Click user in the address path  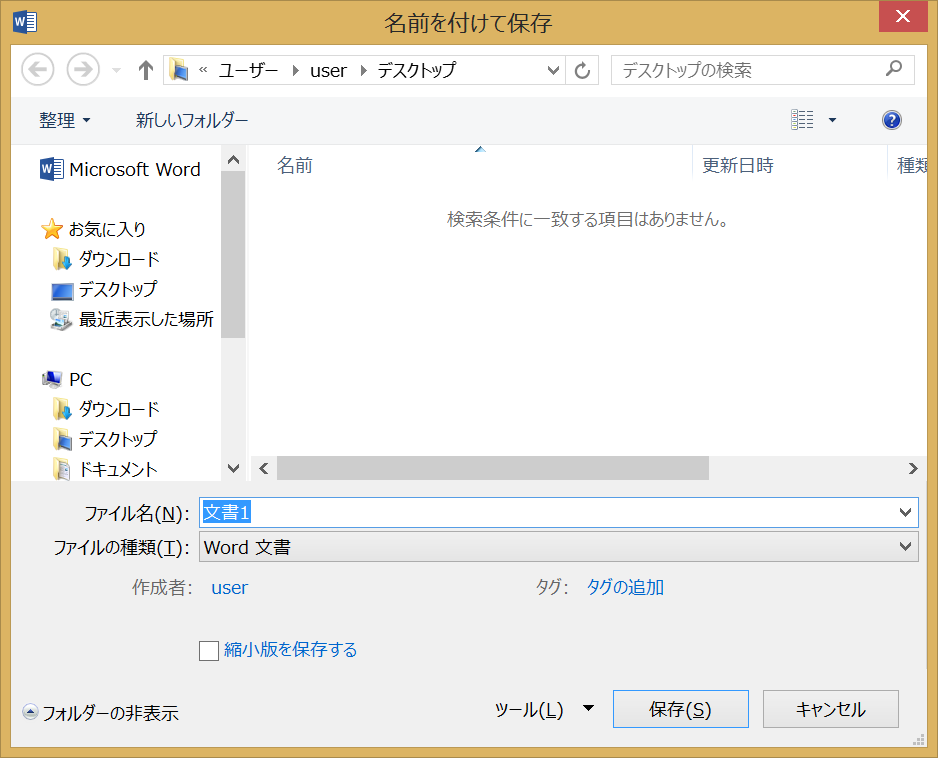pyautogui.click(x=328, y=71)
